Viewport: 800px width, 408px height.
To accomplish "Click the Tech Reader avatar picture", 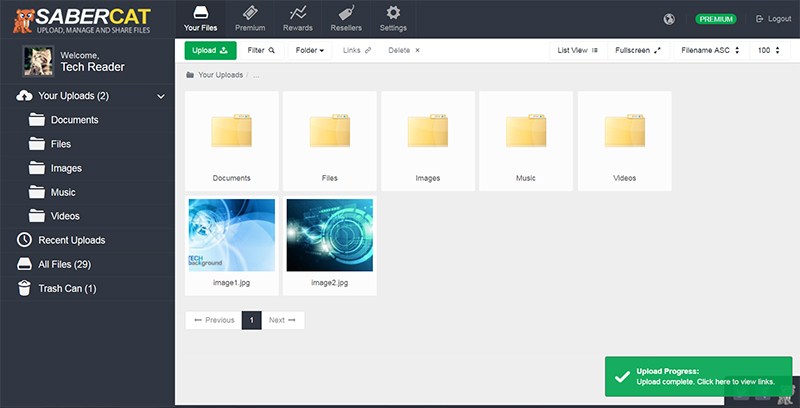I will point(38,61).
